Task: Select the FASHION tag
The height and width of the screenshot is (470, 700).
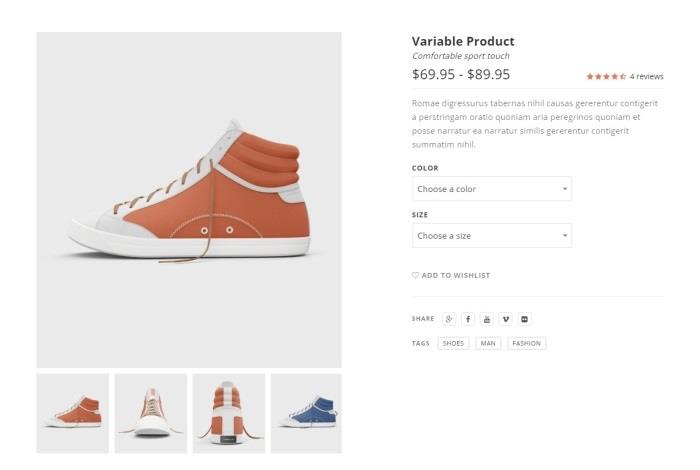Action: pyautogui.click(x=526, y=343)
